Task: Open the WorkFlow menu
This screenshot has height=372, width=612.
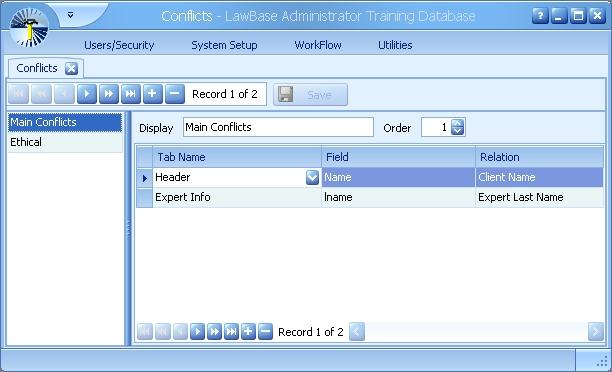Action: click(318, 45)
